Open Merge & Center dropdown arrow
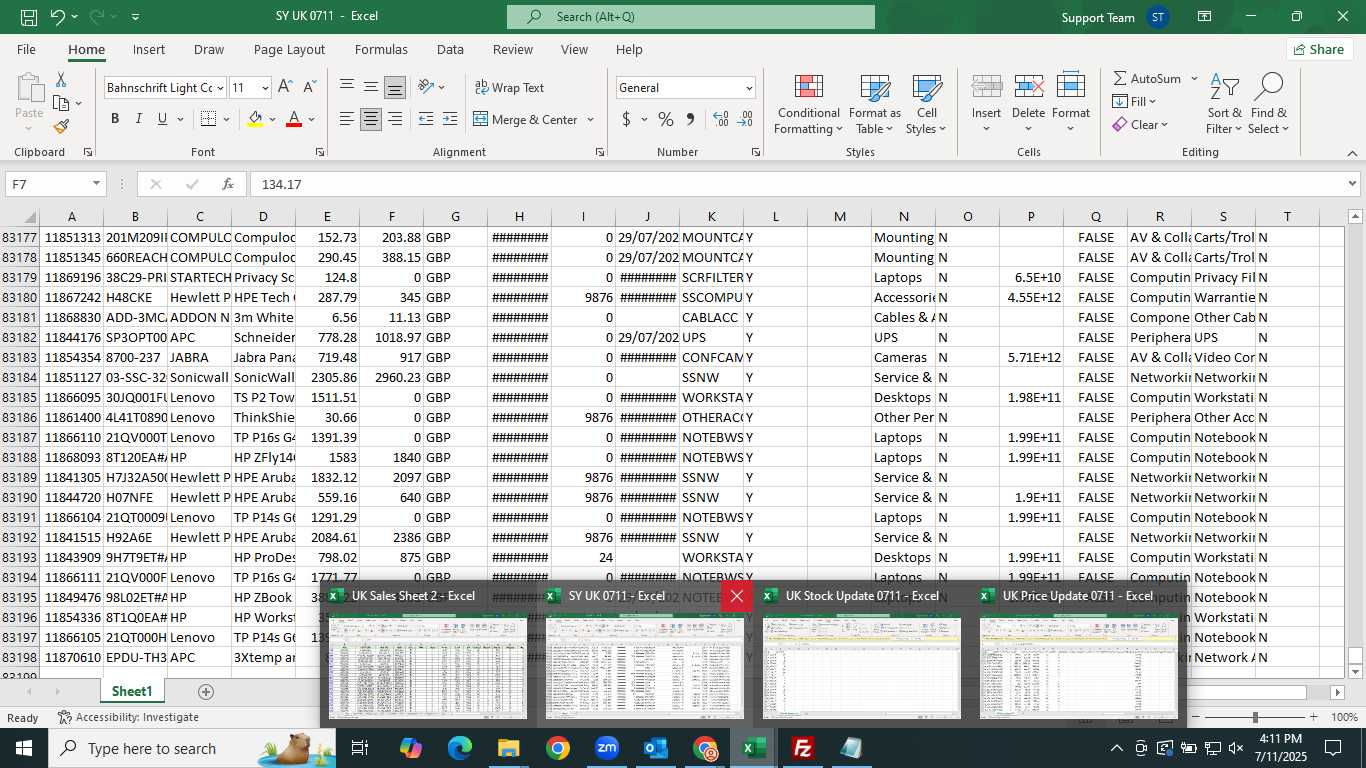The width and height of the screenshot is (1366, 768). point(590,120)
